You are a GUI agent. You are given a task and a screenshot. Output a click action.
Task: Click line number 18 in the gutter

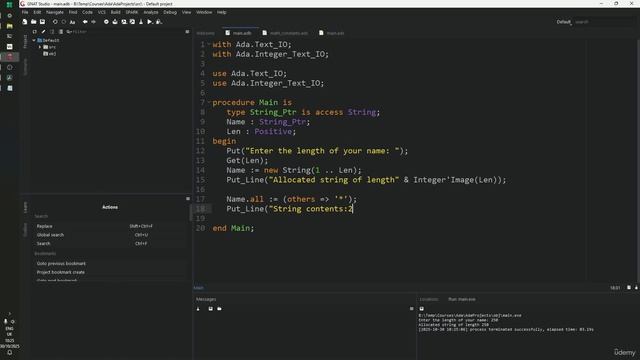(x=200, y=209)
